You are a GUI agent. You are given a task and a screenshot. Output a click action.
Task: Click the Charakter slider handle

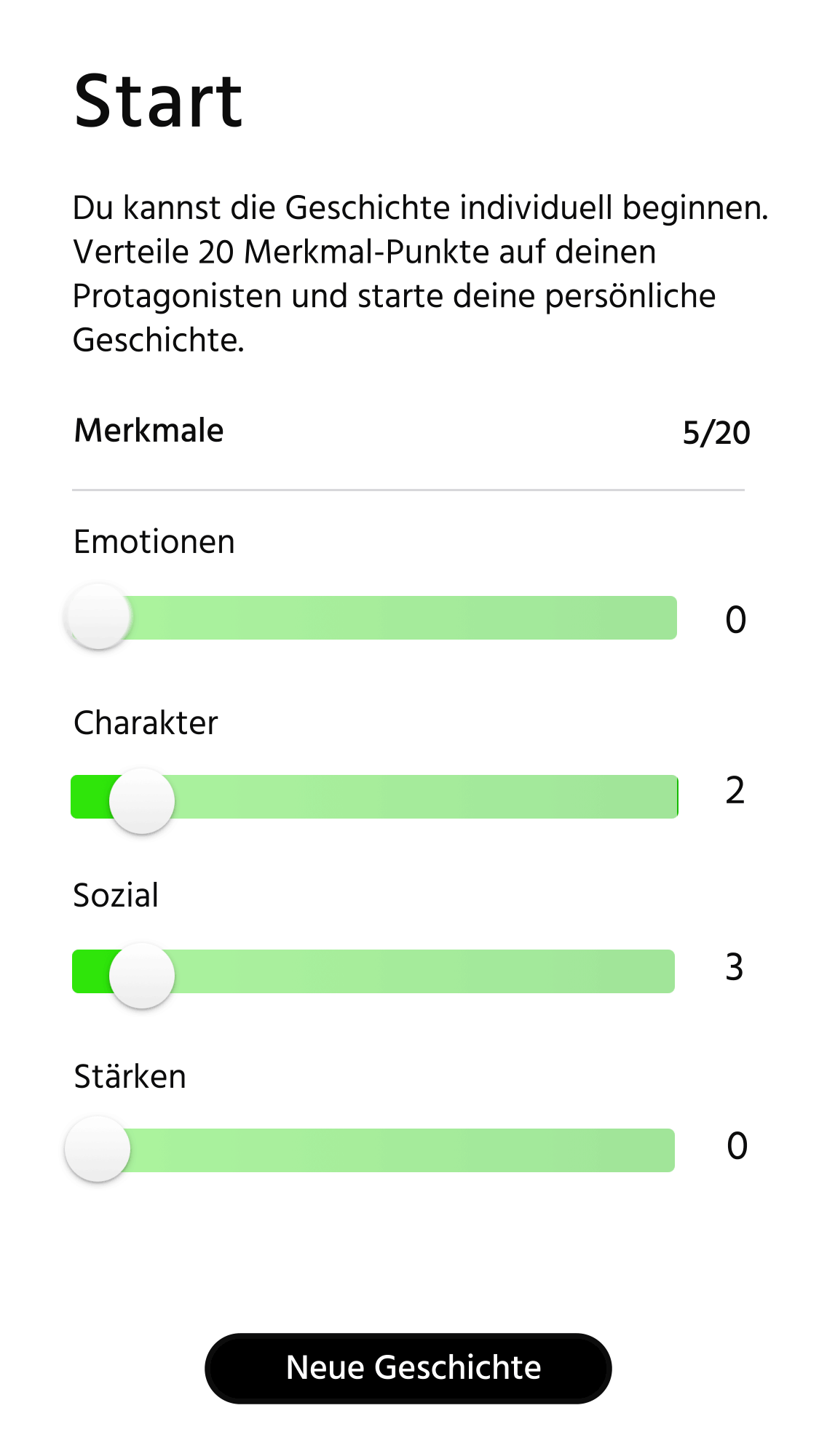tap(142, 800)
